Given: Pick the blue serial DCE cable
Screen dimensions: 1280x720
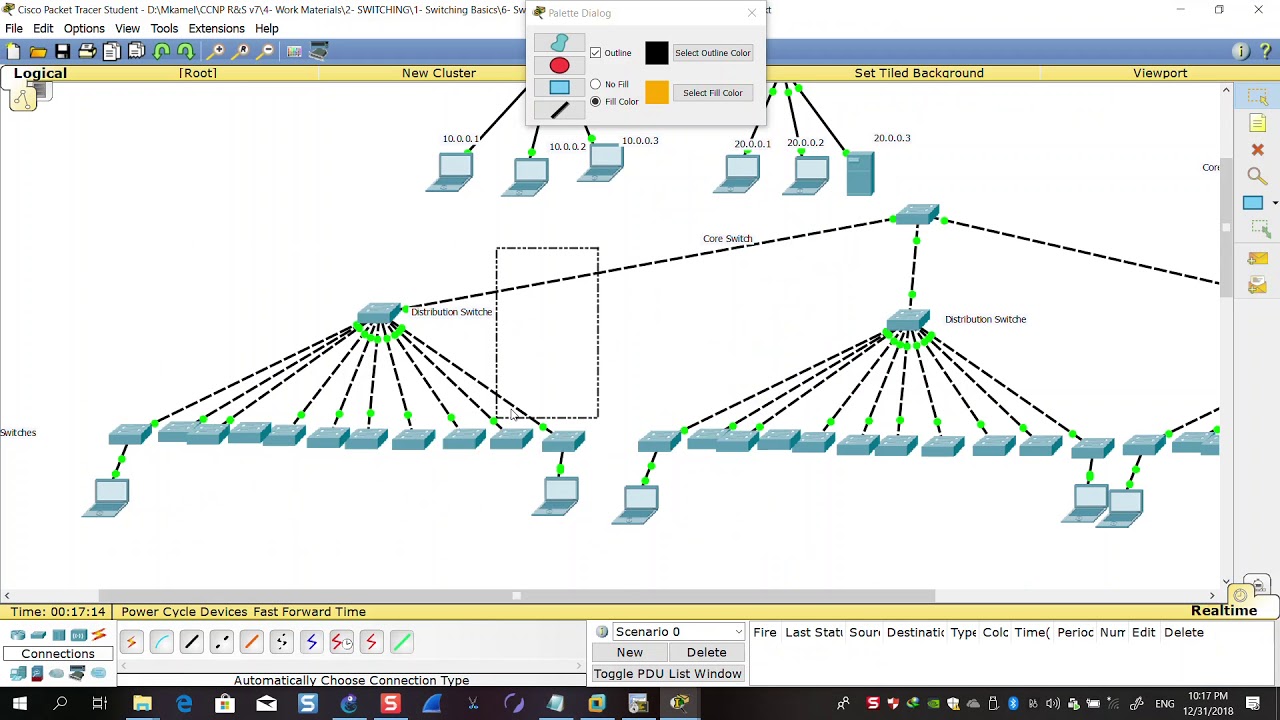Looking at the screenshot, I should point(311,642).
